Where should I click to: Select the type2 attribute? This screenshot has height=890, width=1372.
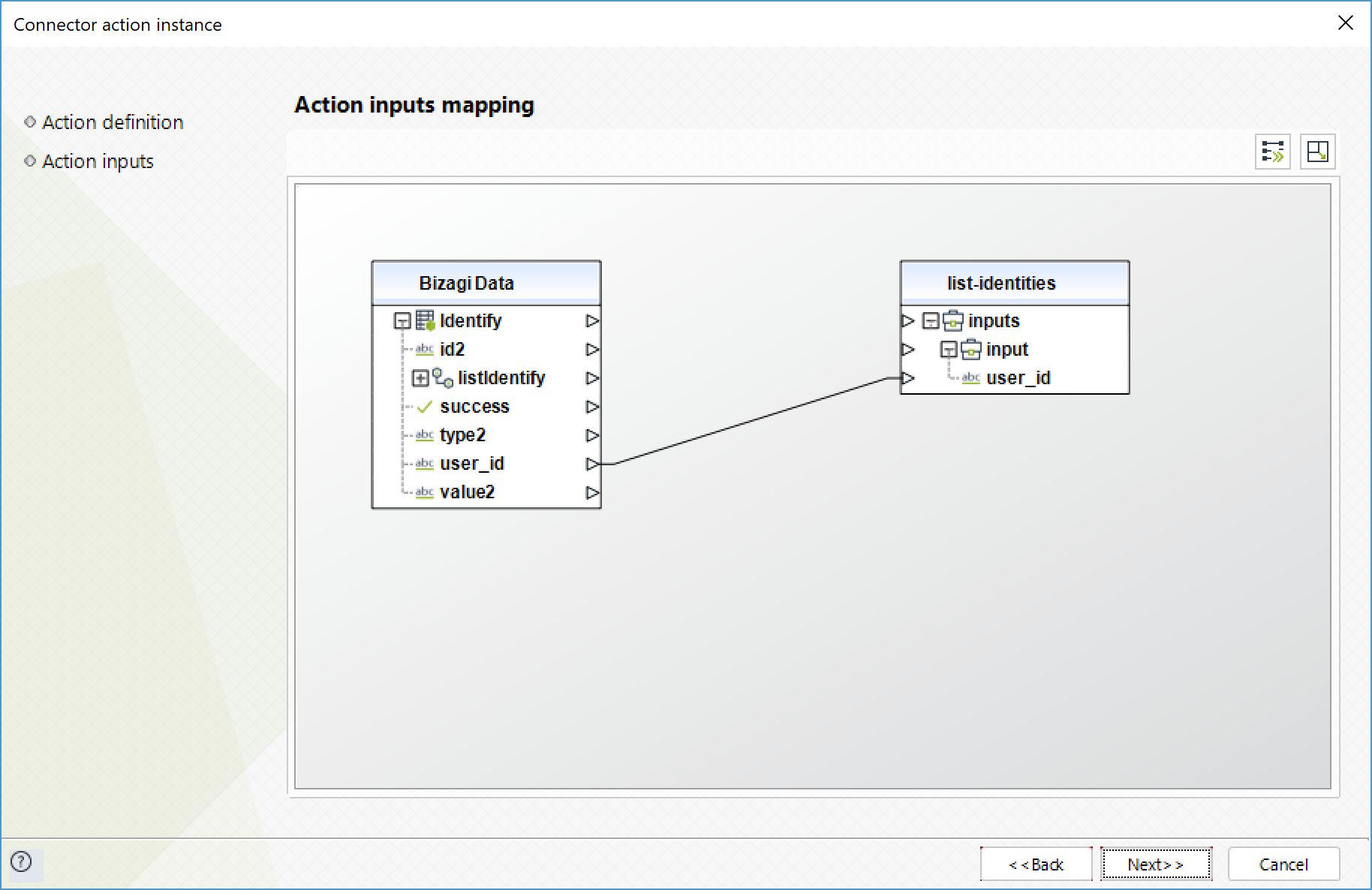click(x=462, y=435)
